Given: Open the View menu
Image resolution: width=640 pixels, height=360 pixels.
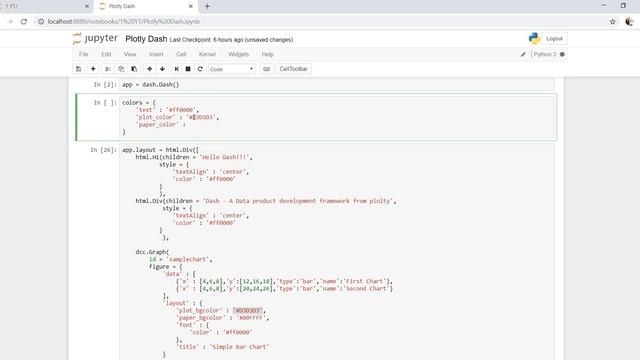Looking at the screenshot, I should click(130, 54).
